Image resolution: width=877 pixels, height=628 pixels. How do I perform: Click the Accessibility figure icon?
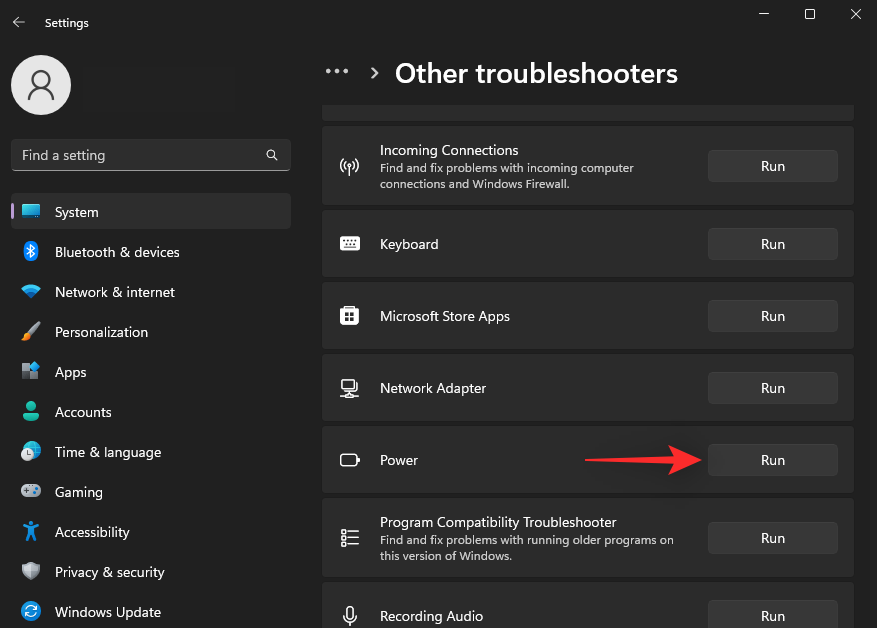point(31,532)
